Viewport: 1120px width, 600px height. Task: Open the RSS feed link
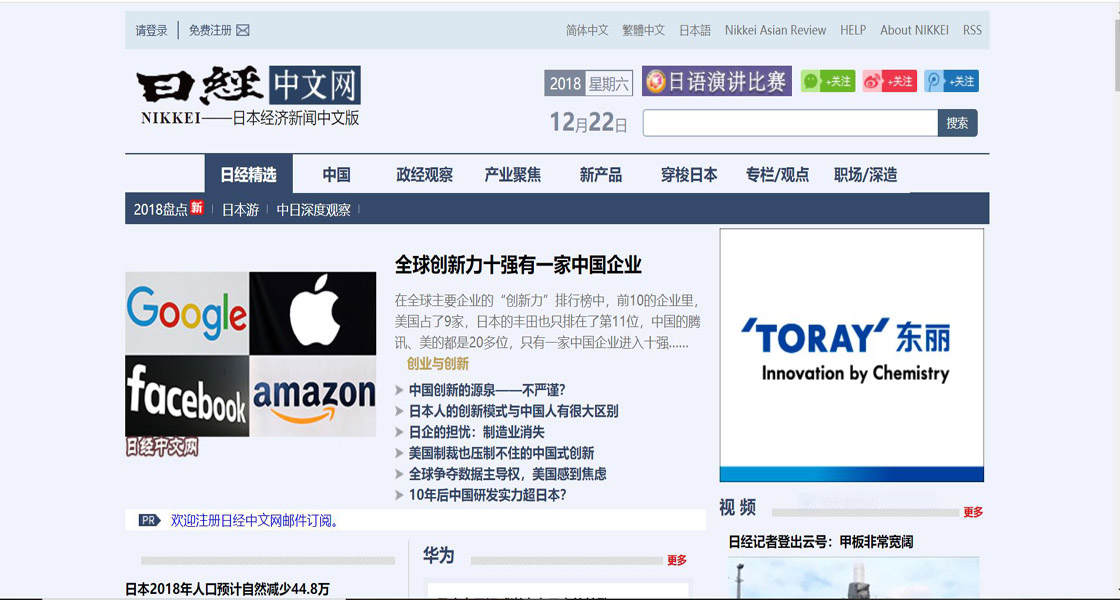pyautogui.click(x=972, y=30)
